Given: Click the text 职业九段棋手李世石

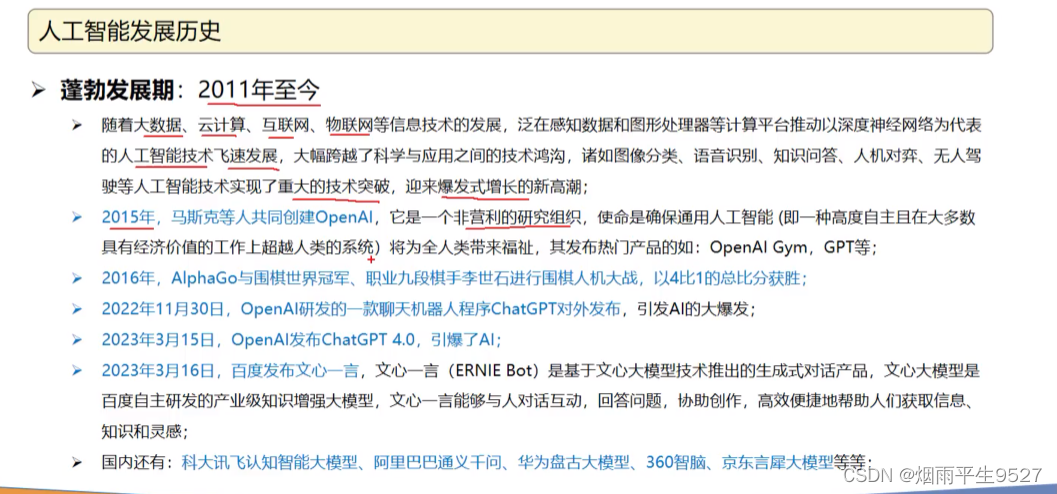Looking at the screenshot, I should (x=435, y=278).
